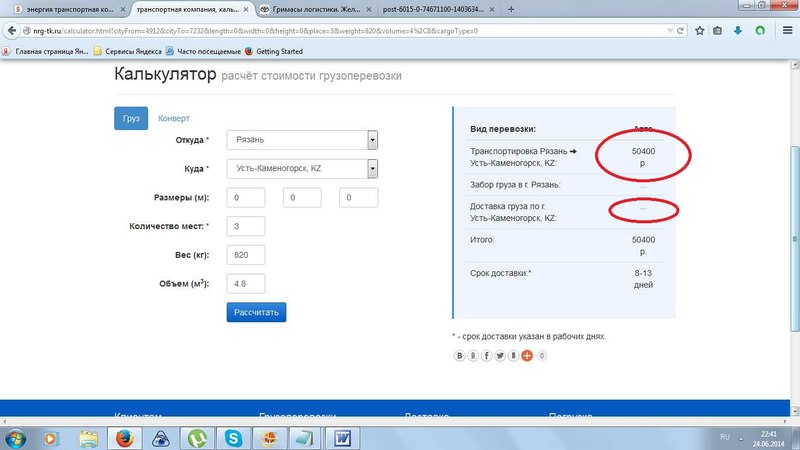Click the RU language indicator
The height and width of the screenshot is (450, 800).
725,437
